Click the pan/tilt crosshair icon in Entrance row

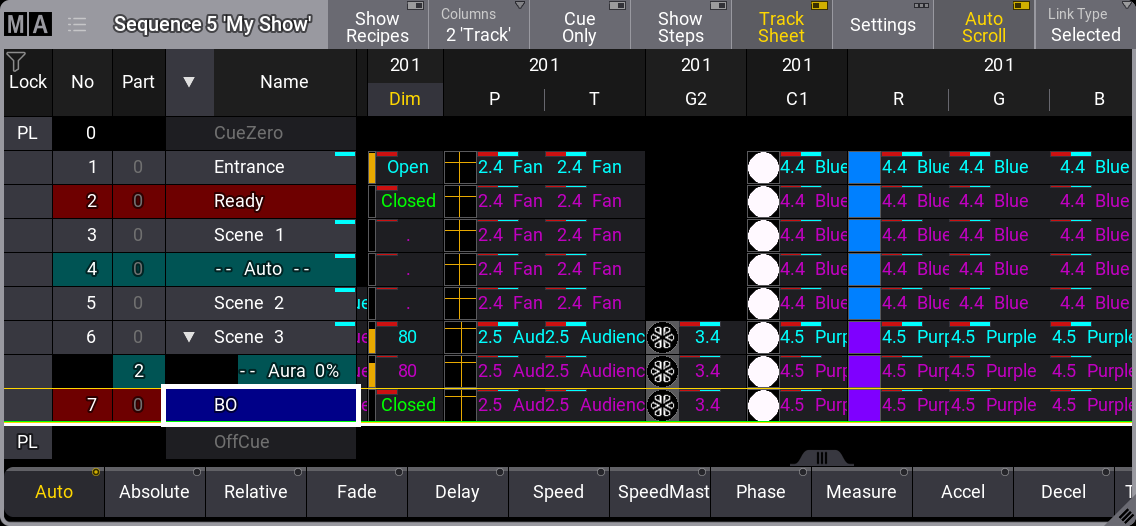pyautogui.click(x=459, y=167)
